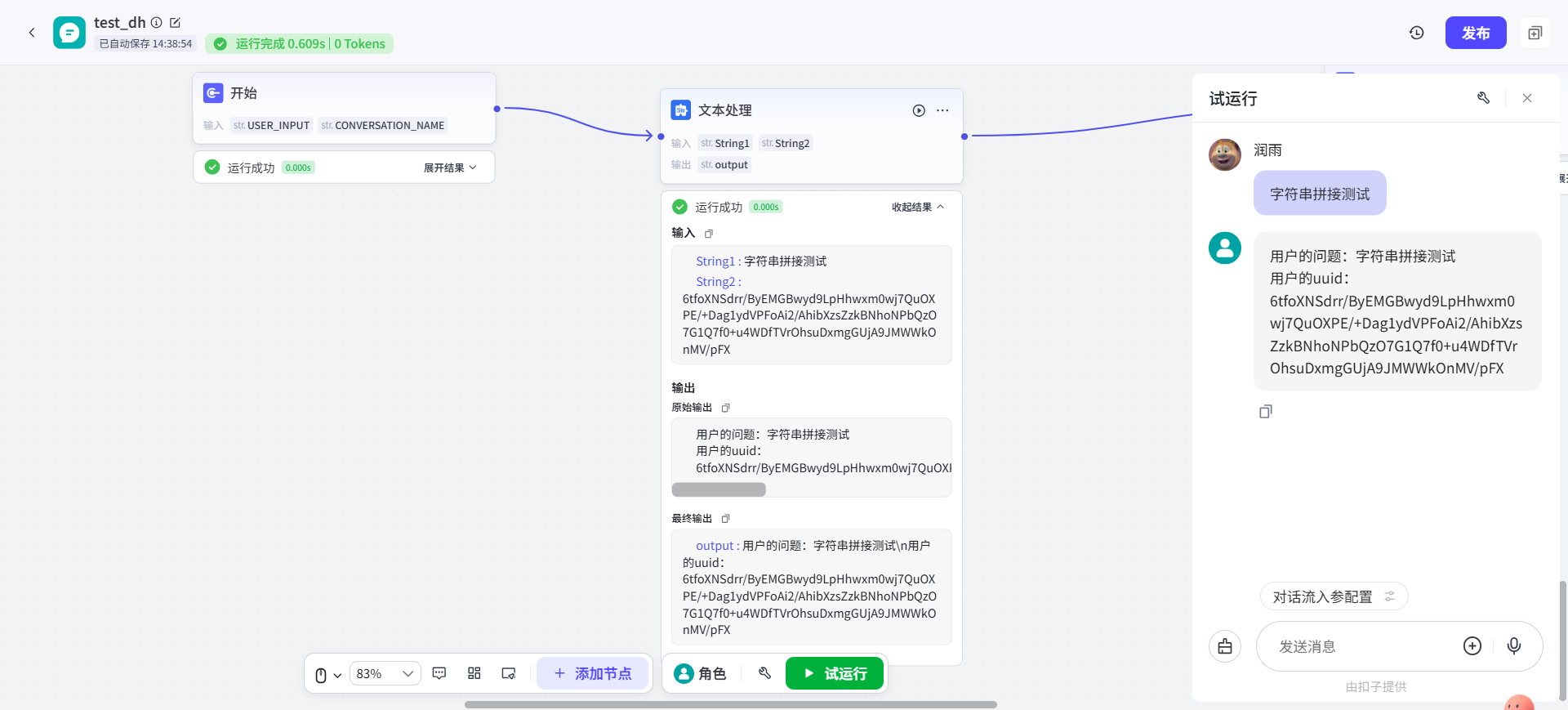1568x710 pixels.
Task: Open info icon next to test_dh
Action: tap(157, 23)
